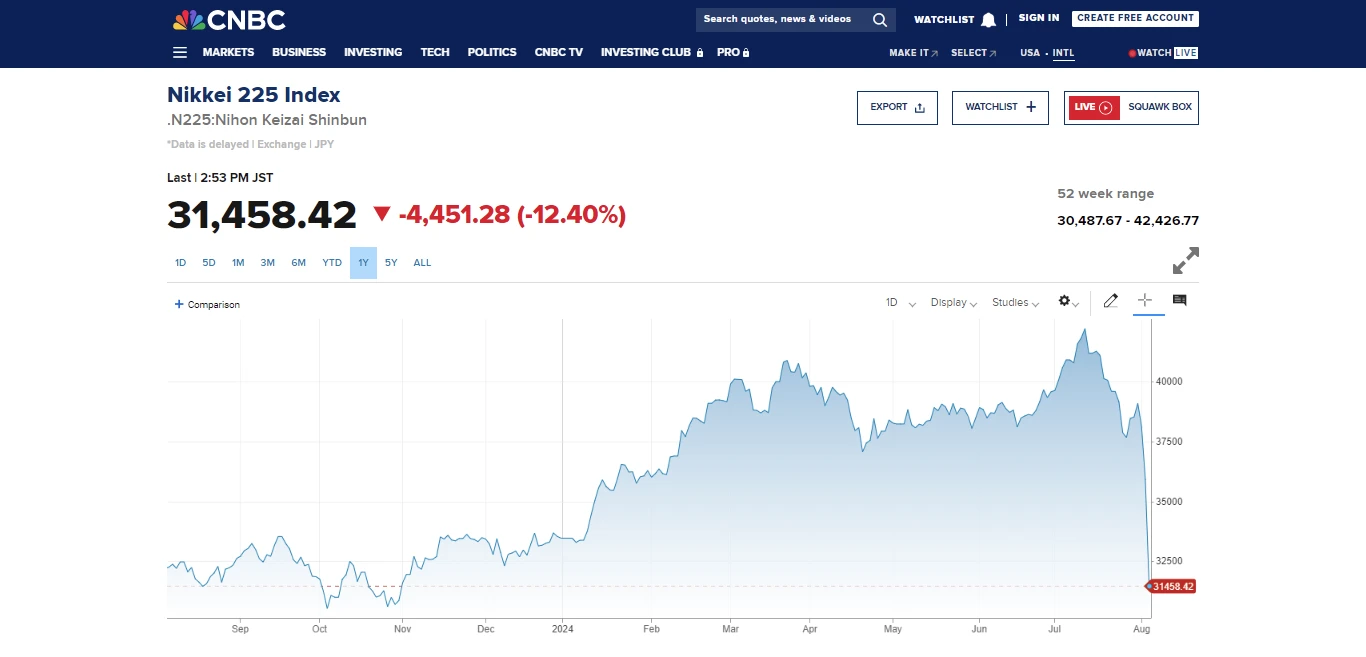Open the Select external link

[974, 53]
